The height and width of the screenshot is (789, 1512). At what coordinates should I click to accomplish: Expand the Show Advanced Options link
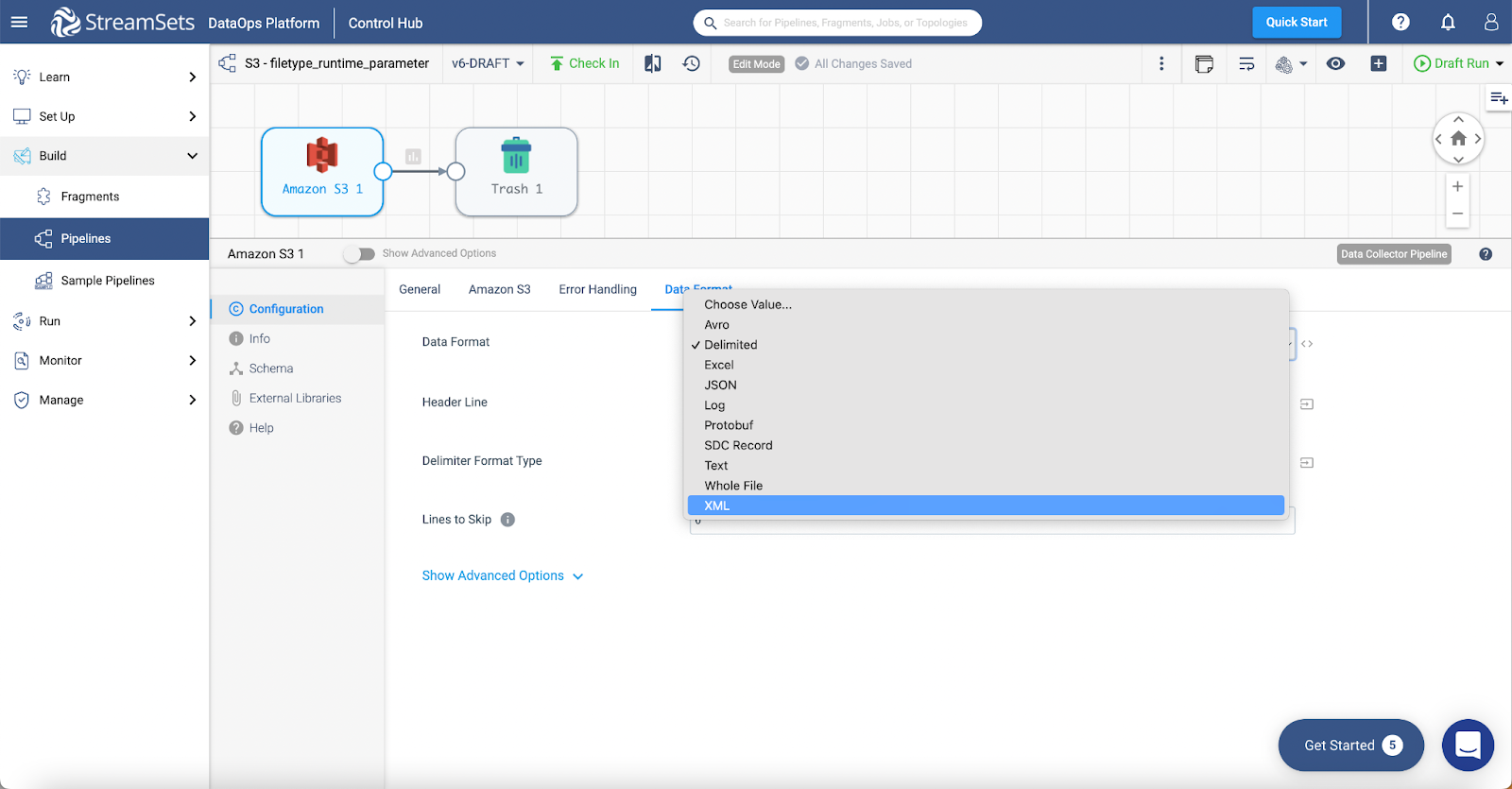(x=503, y=575)
